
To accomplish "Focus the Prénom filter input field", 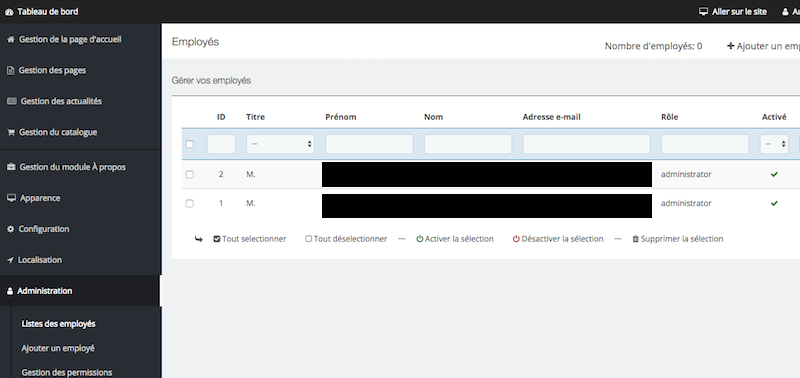I will pos(369,144).
